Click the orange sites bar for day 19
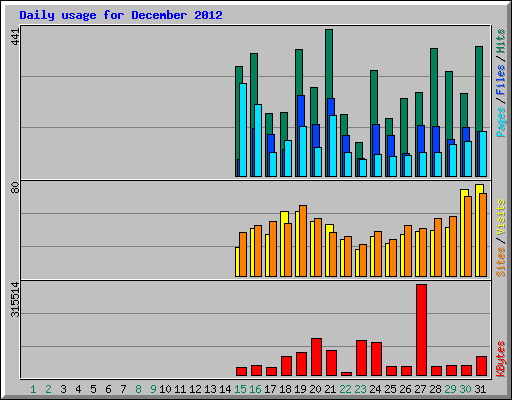The height and width of the screenshot is (400, 512). 303,241
